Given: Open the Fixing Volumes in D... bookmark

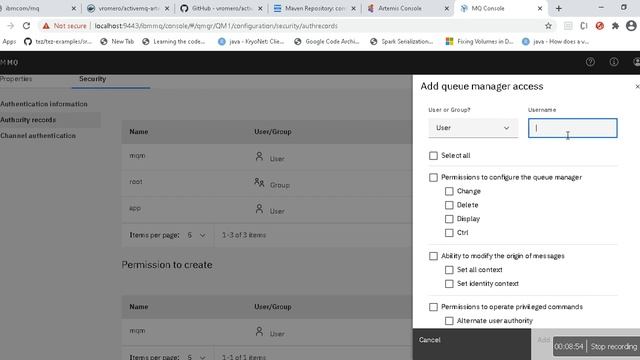Looking at the screenshot, I should [x=479, y=42].
